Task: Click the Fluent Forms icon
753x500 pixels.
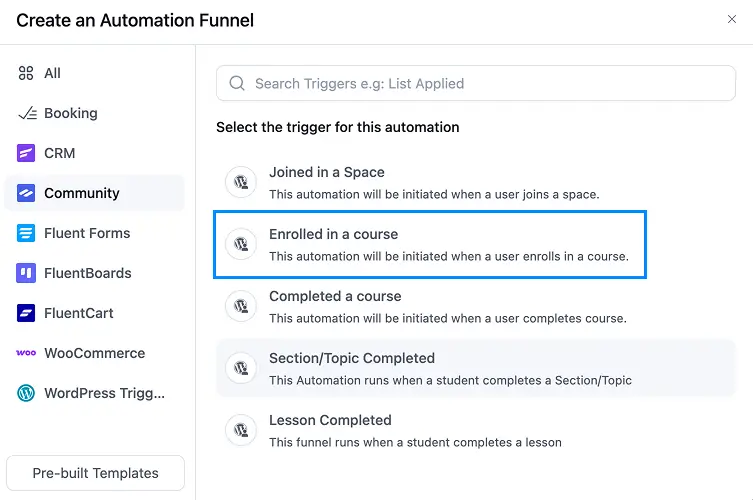Action: click(26, 233)
